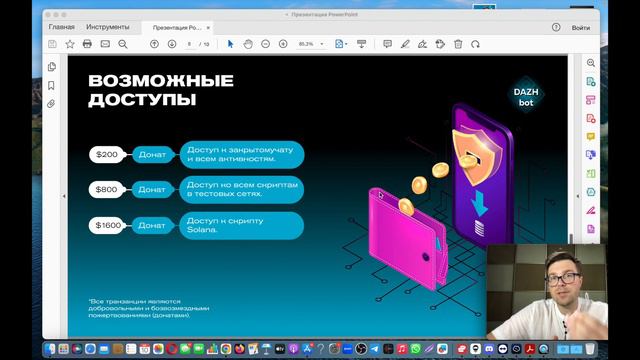Screen dimensions: 640x360
Task: Click the page number input field
Action: click(x=189, y=44)
